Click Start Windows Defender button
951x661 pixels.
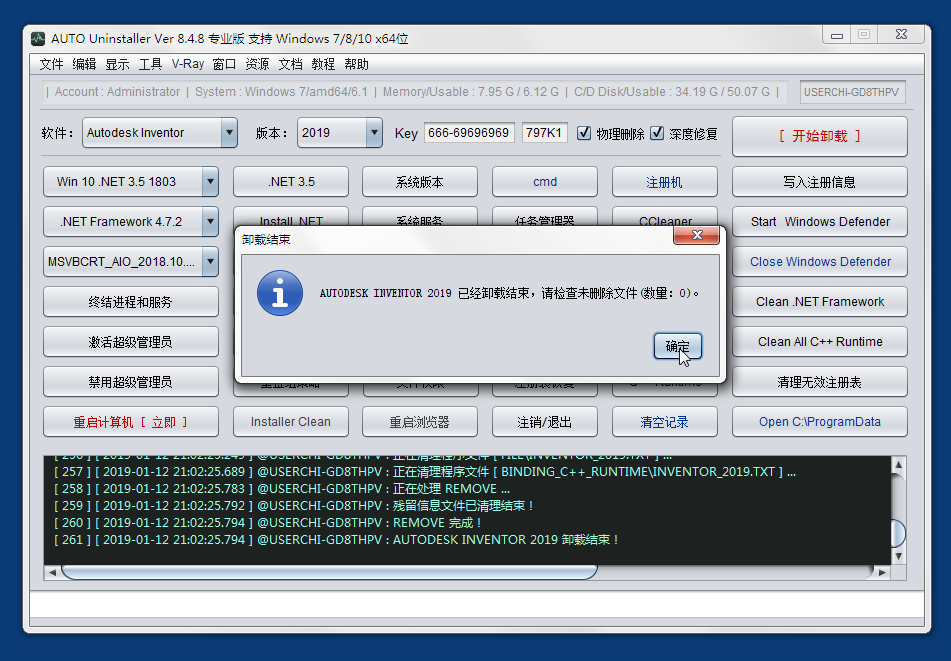tap(819, 221)
